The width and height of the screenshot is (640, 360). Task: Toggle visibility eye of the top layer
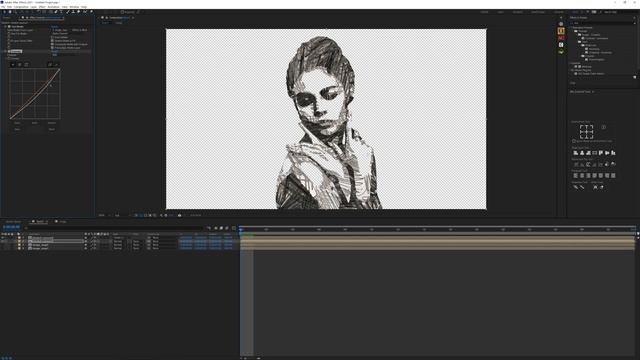point(2,238)
